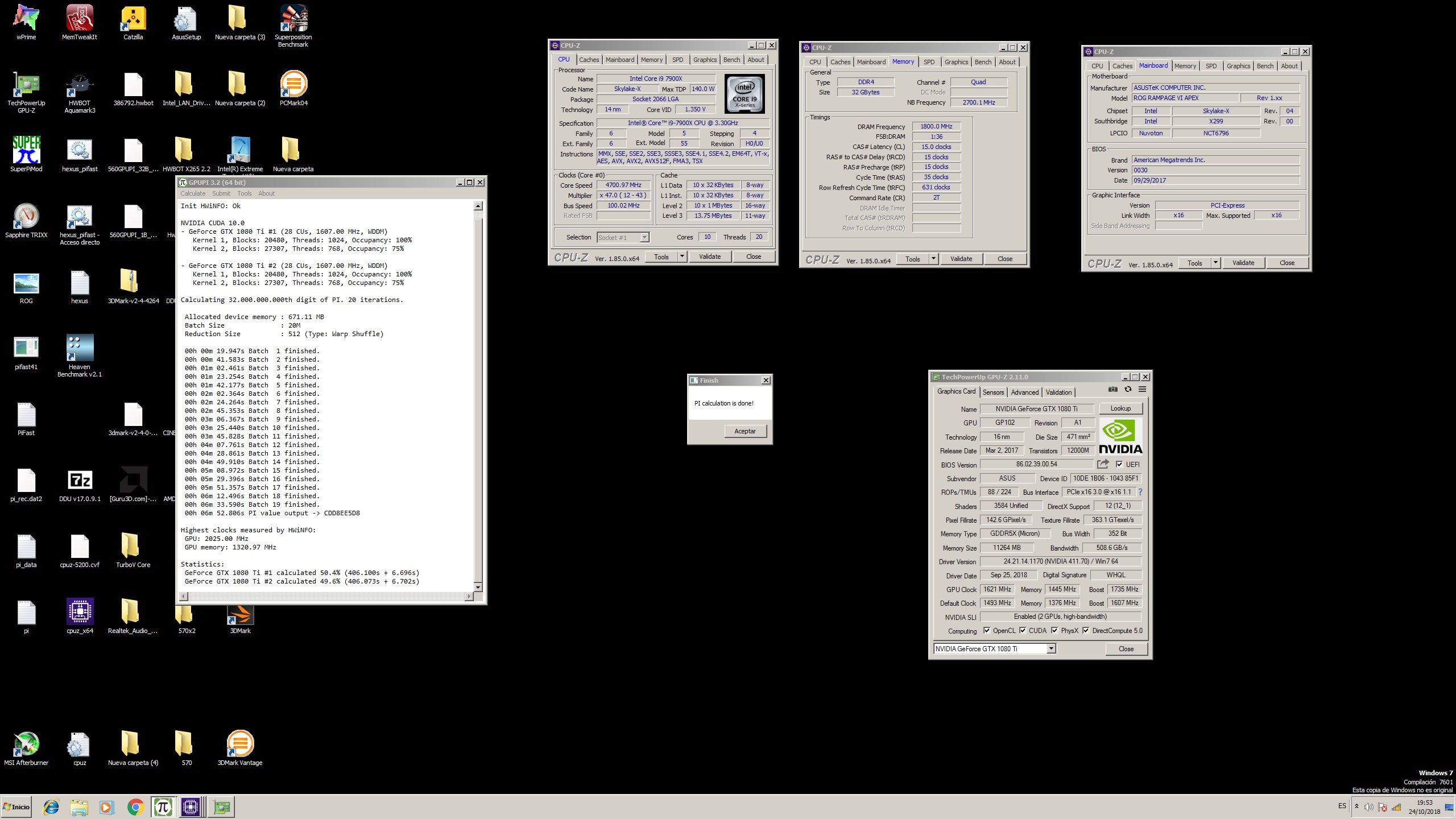Open the Superposition Benchmark icon

pyautogui.click(x=293, y=25)
